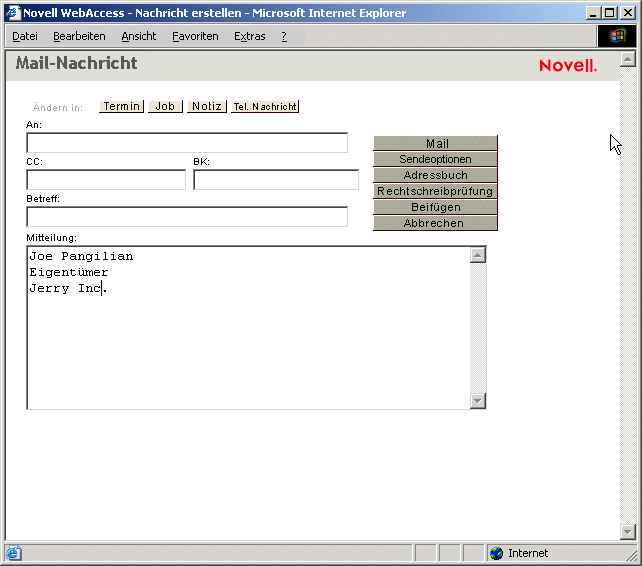Click Beifügen to attach a file
The image size is (642, 566).
[x=435, y=207]
